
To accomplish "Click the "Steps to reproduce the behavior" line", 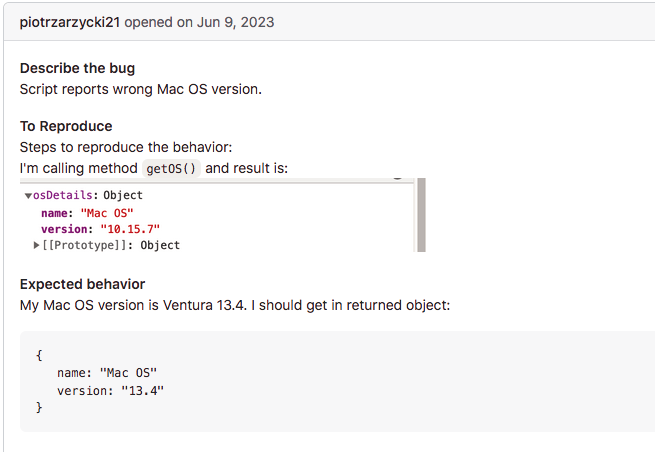I will click(x=126, y=147).
